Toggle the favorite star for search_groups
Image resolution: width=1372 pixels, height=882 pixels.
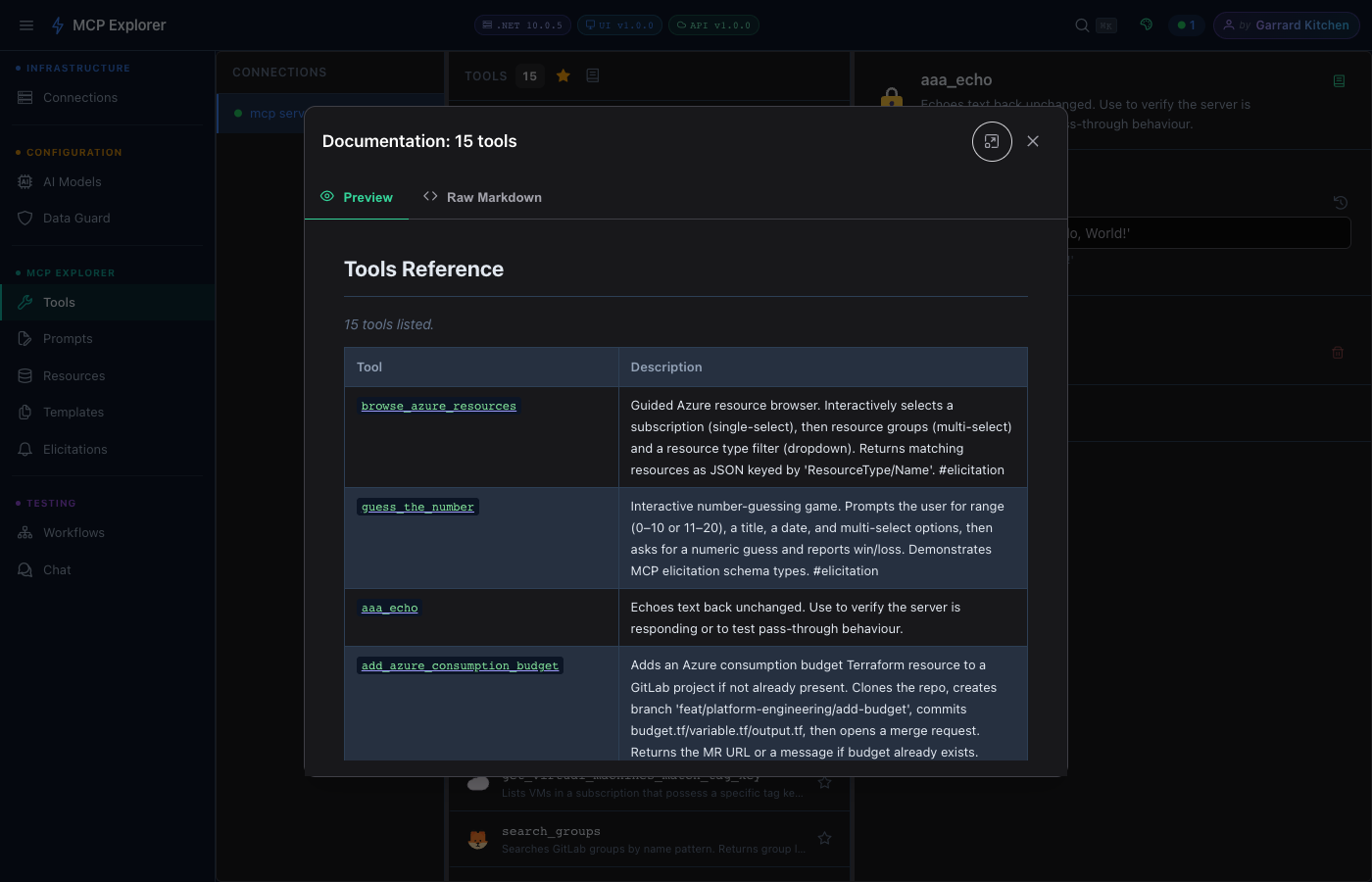coord(824,838)
